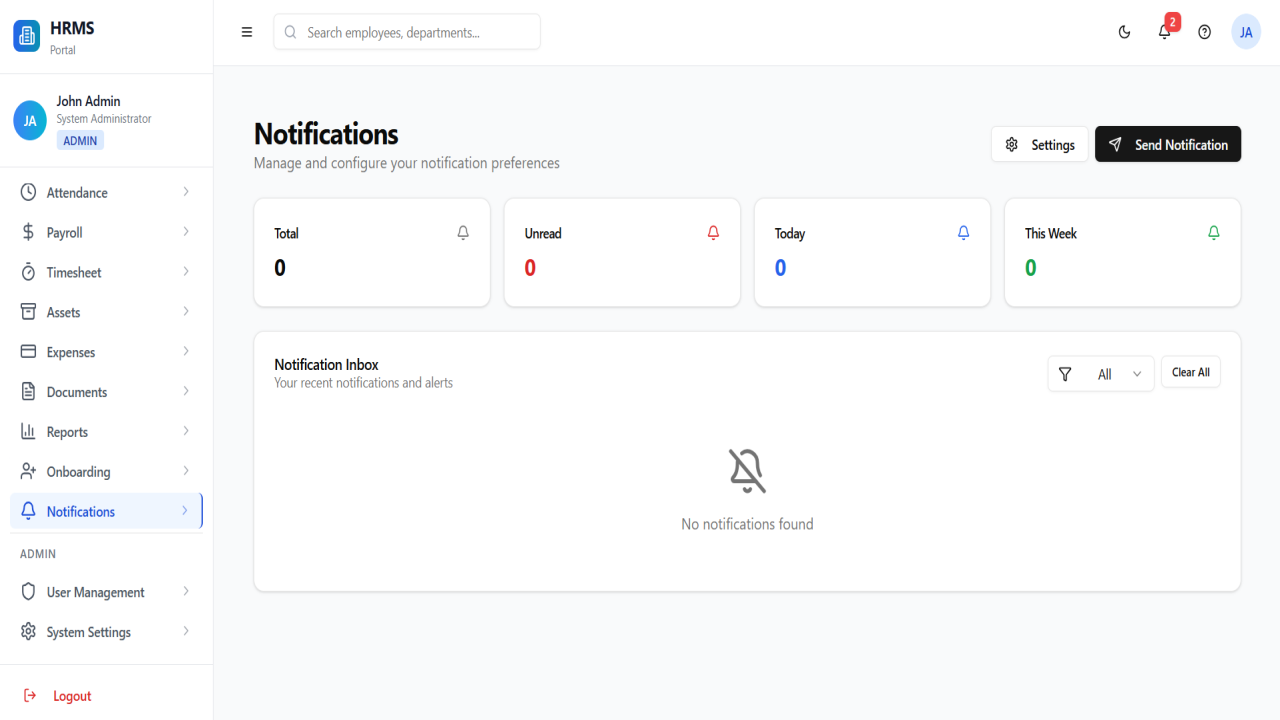Image resolution: width=1280 pixels, height=720 pixels.
Task: Expand the Payroll sidebar section
Action: tap(106, 232)
